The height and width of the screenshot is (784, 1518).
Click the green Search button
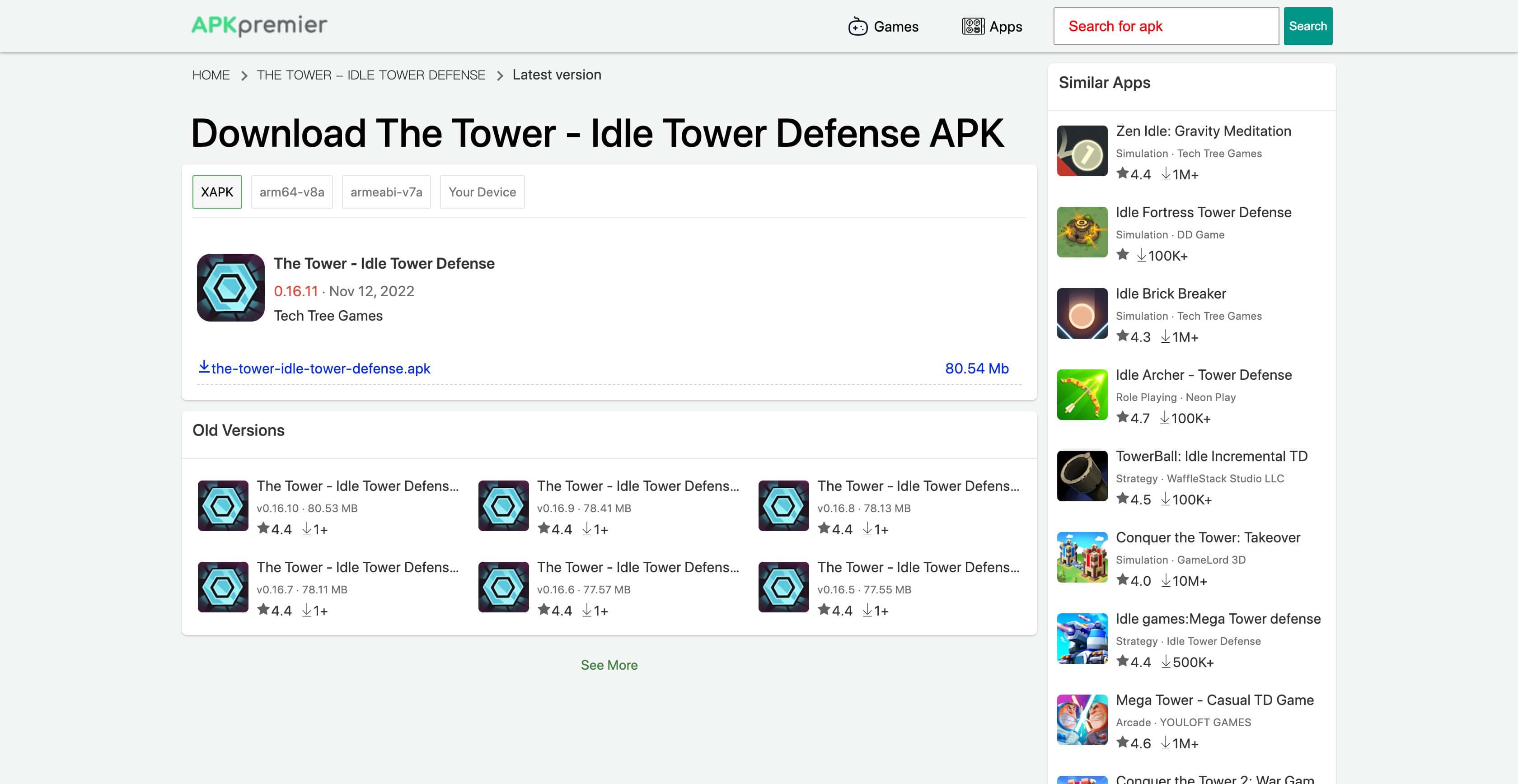1307,26
